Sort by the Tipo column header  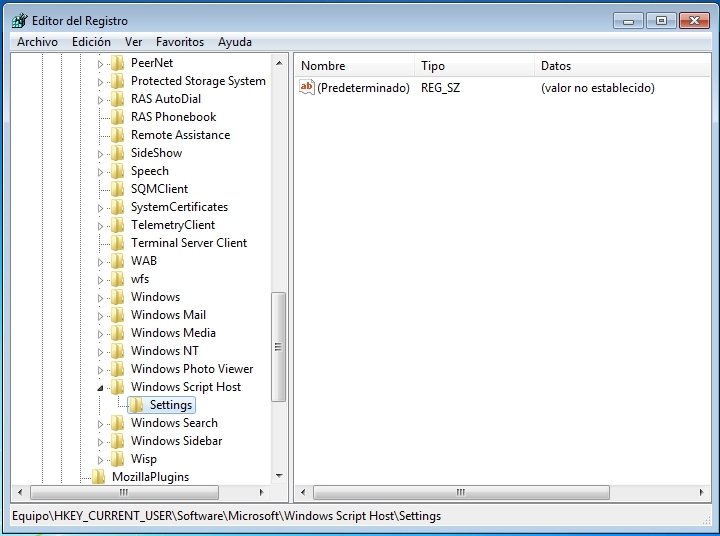pyautogui.click(x=475, y=66)
